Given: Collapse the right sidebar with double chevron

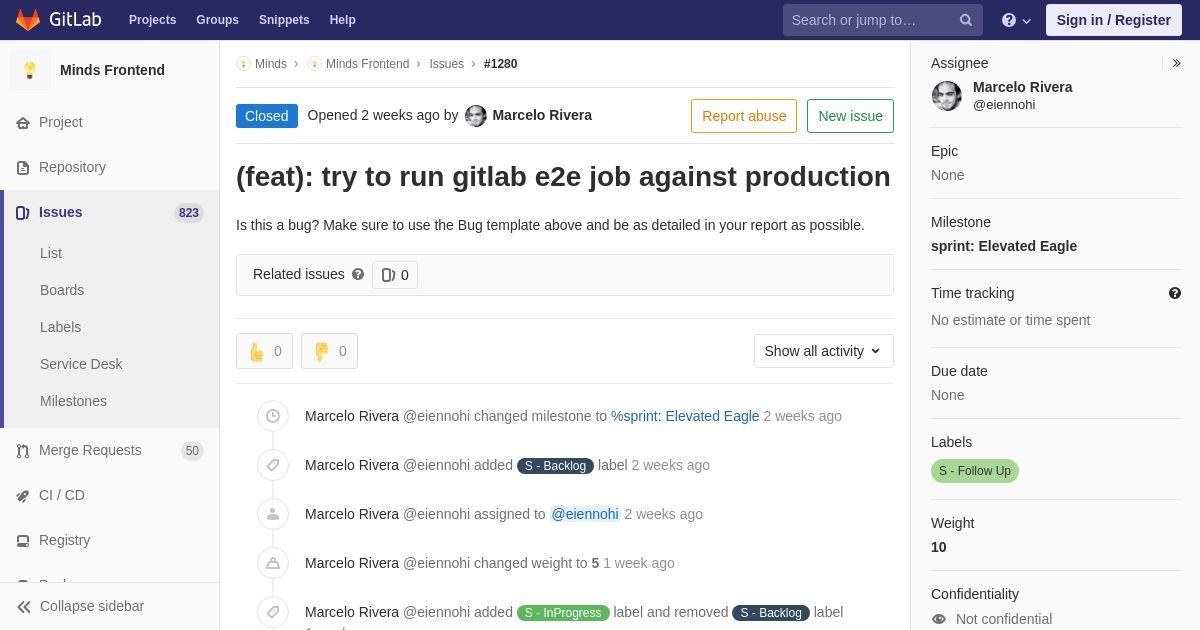Looking at the screenshot, I should click(1176, 63).
